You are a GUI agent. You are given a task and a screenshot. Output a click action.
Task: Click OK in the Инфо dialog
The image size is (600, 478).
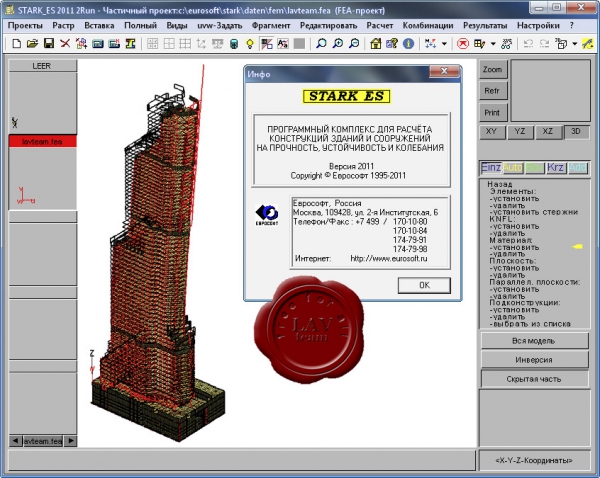pyautogui.click(x=424, y=285)
